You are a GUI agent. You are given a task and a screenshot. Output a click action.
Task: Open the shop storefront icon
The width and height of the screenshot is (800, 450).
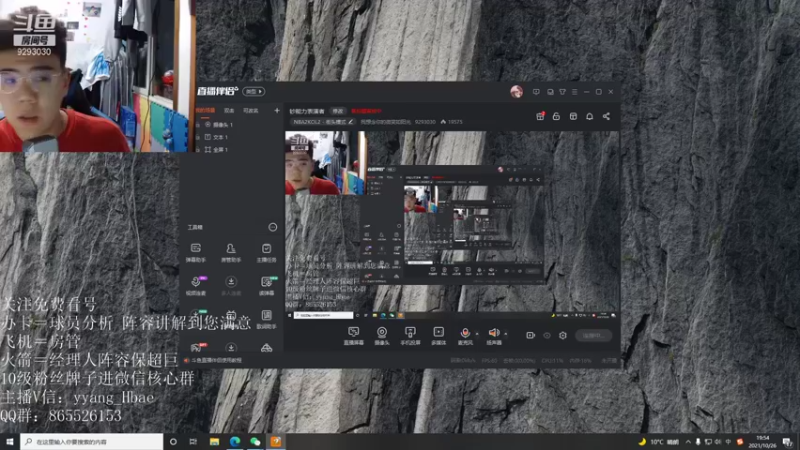(x=573, y=116)
